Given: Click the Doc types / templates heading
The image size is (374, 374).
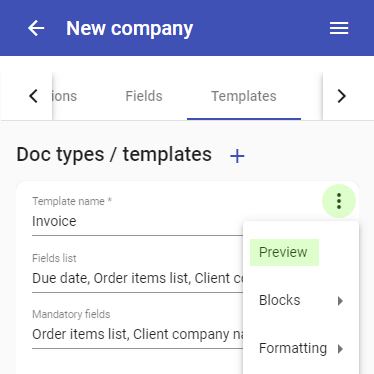Looking at the screenshot, I should (114, 155).
